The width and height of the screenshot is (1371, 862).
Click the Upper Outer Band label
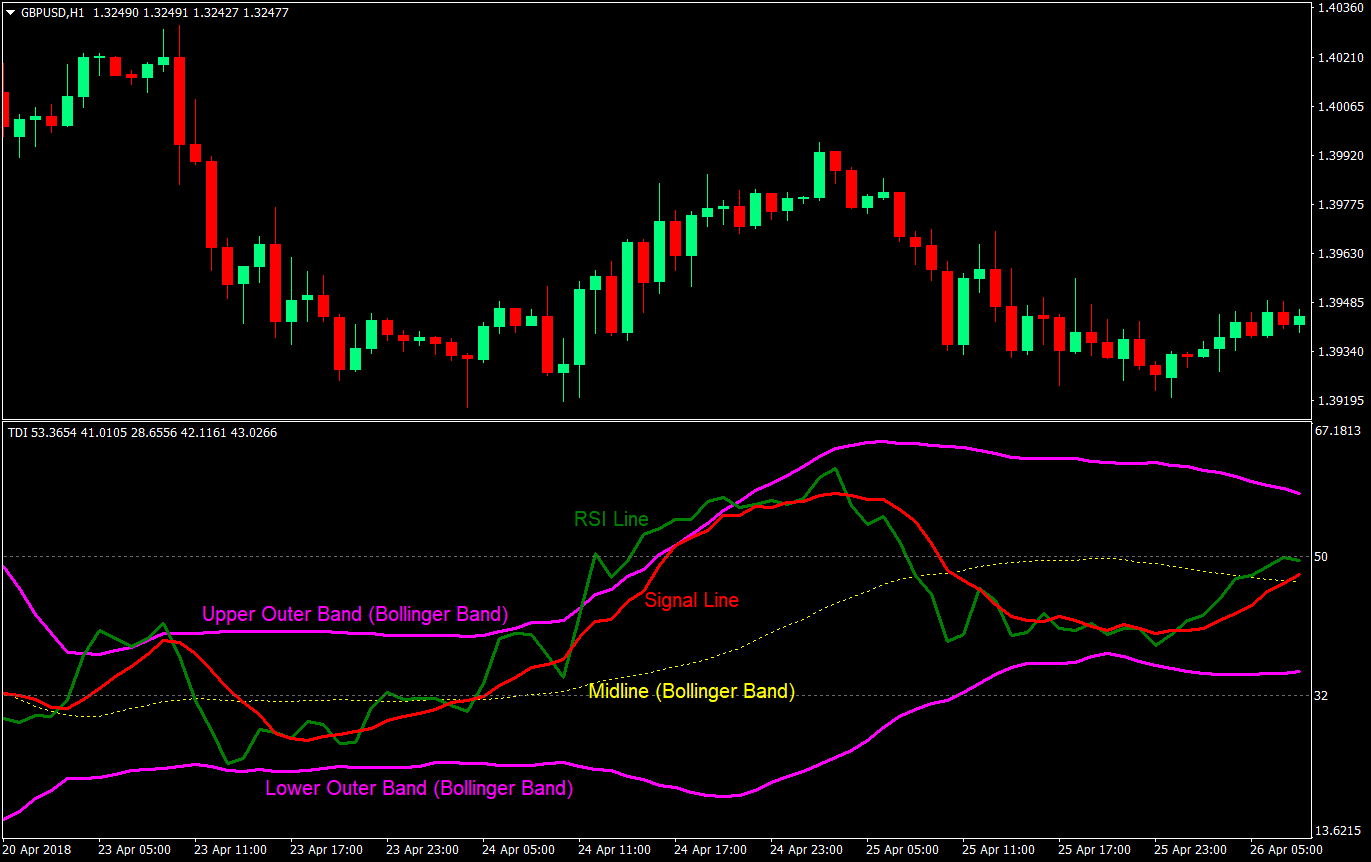355,614
